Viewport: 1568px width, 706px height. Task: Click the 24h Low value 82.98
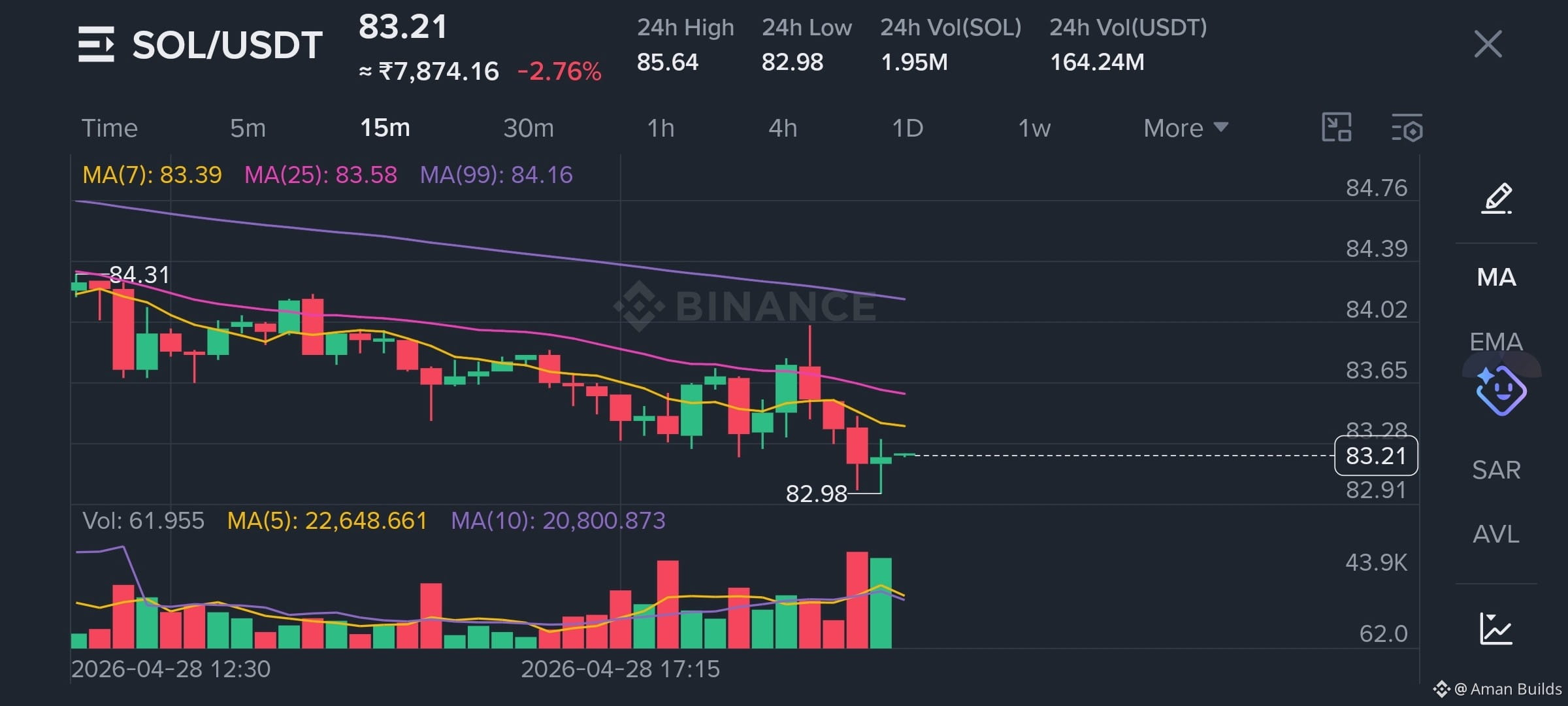[x=792, y=62]
